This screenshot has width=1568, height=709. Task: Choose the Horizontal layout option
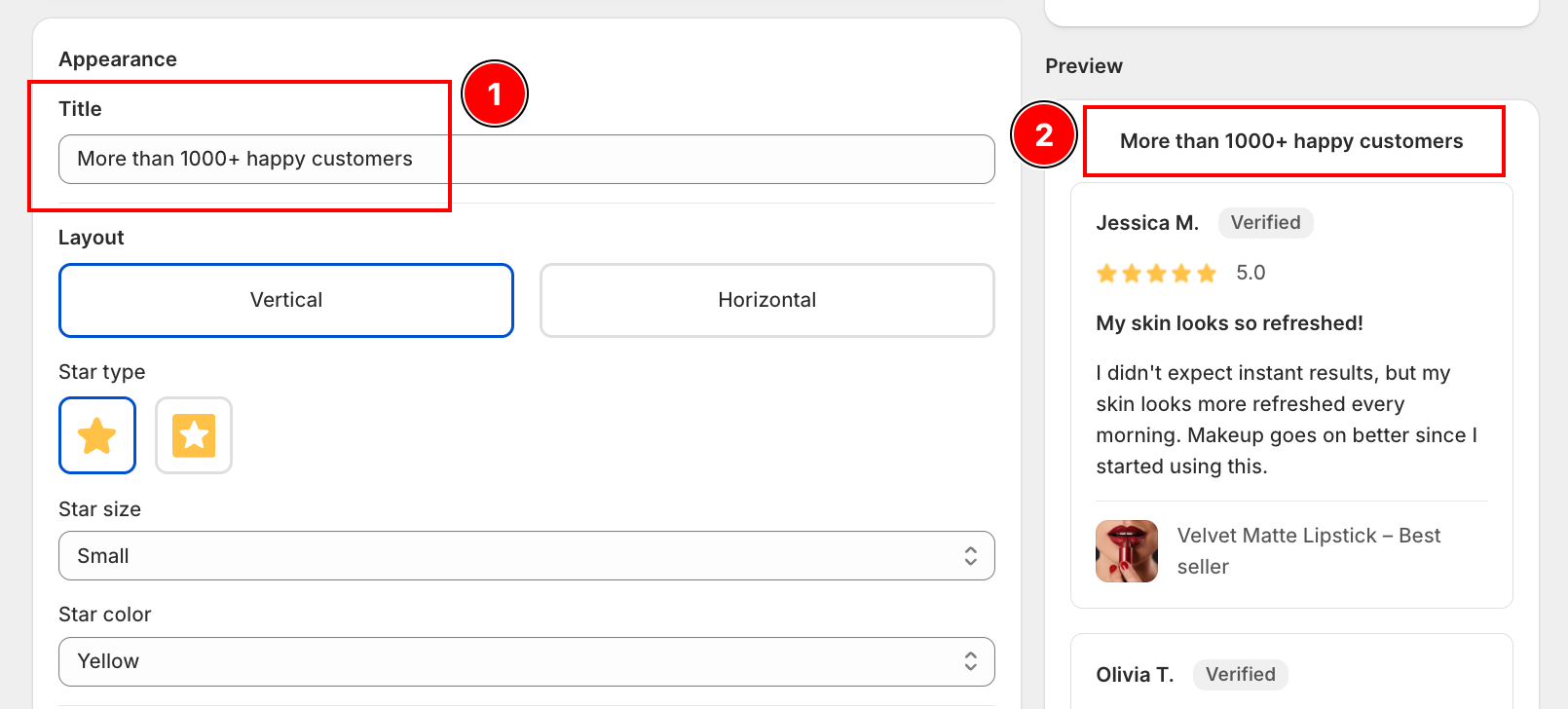767,300
